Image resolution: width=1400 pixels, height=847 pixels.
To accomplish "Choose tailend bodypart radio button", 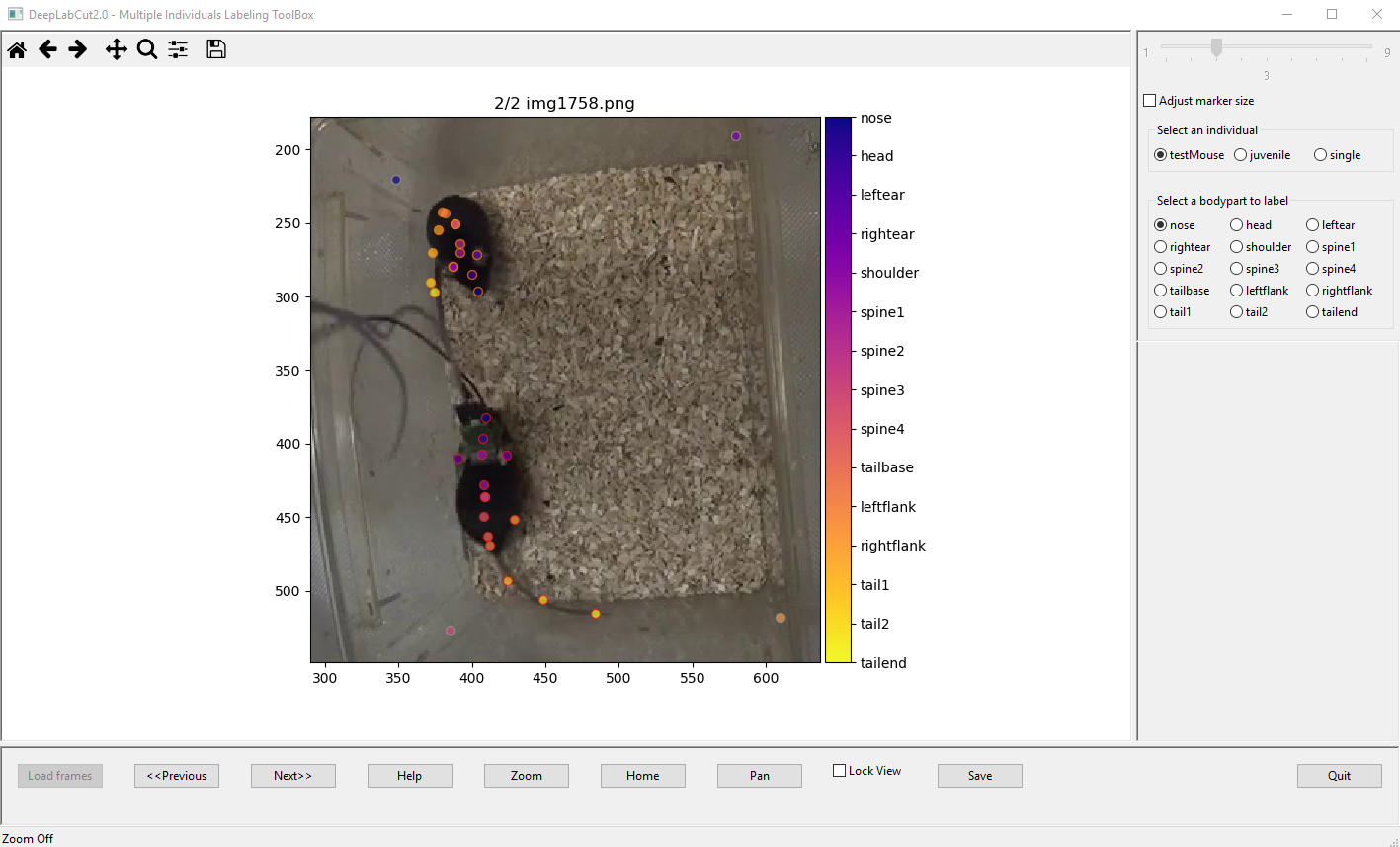I will [x=1312, y=312].
